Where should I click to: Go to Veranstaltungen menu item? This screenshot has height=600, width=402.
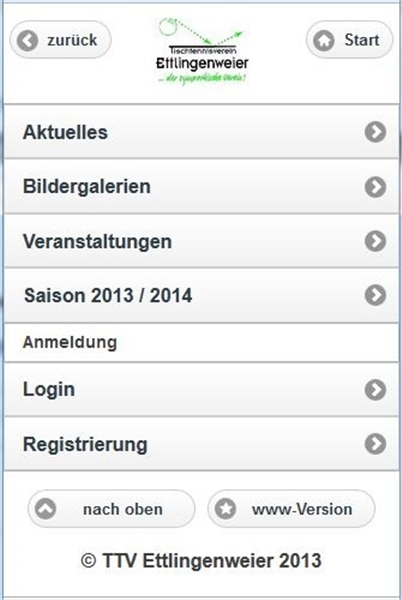tap(201, 241)
